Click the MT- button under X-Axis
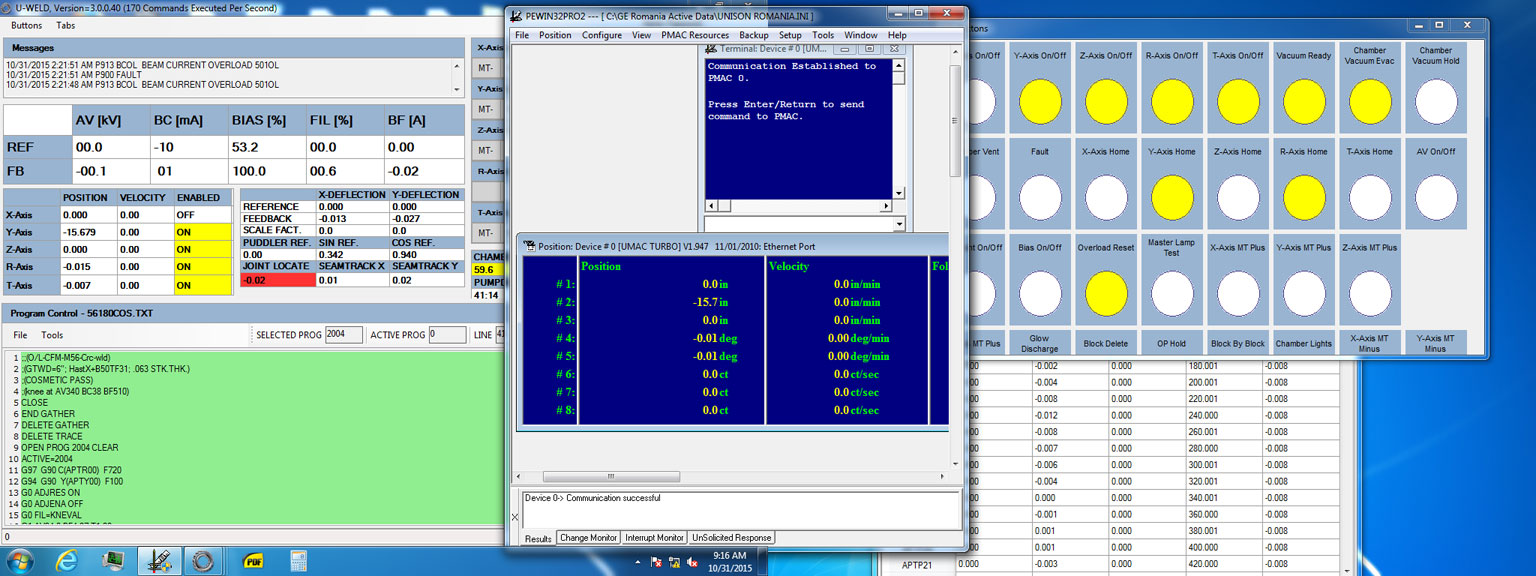Image resolution: width=1536 pixels, height=576 pixels. click(487, 67)
